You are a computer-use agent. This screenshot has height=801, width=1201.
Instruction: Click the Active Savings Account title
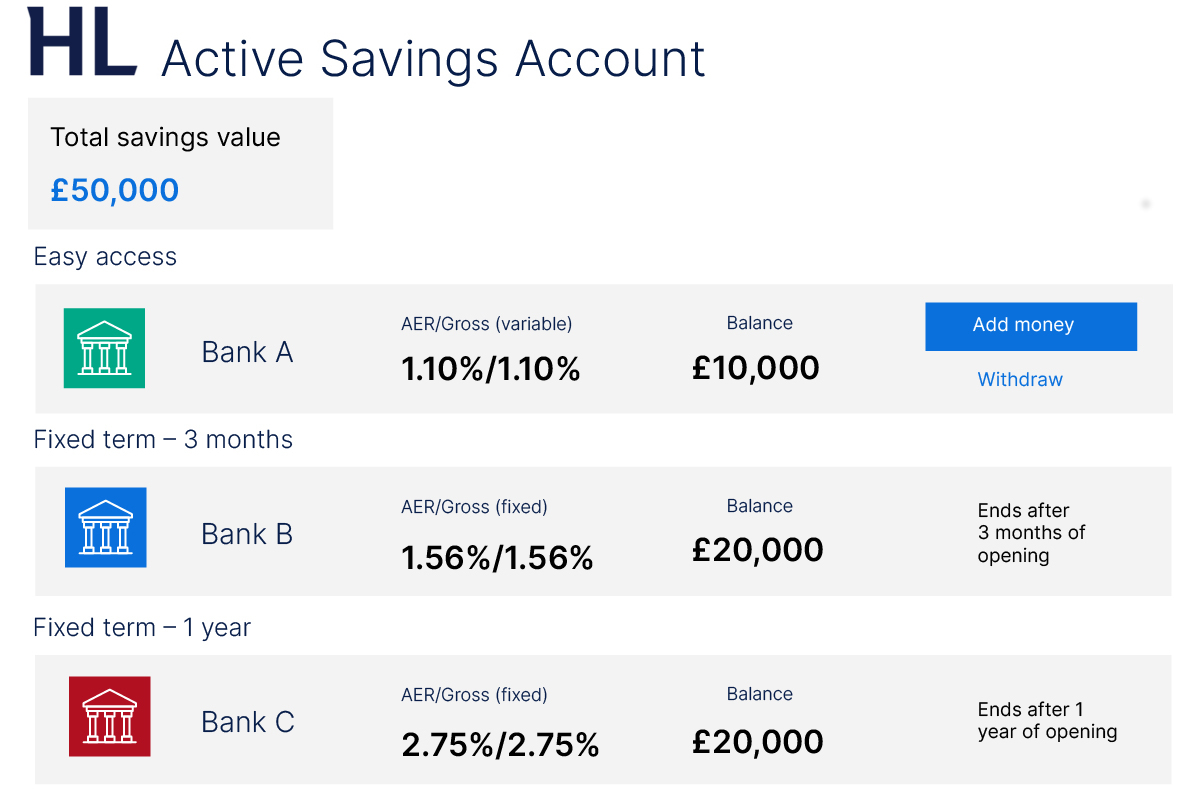(433, 59)
